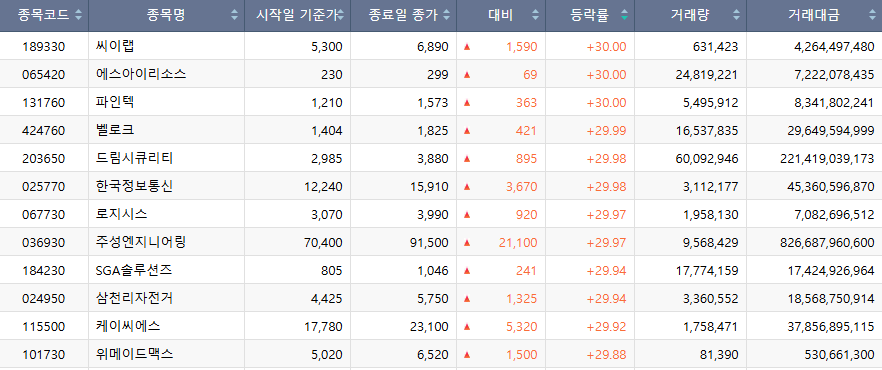Click the +29.88 change rate
This screenshot has height=370, width=882.
pos(606,355)
